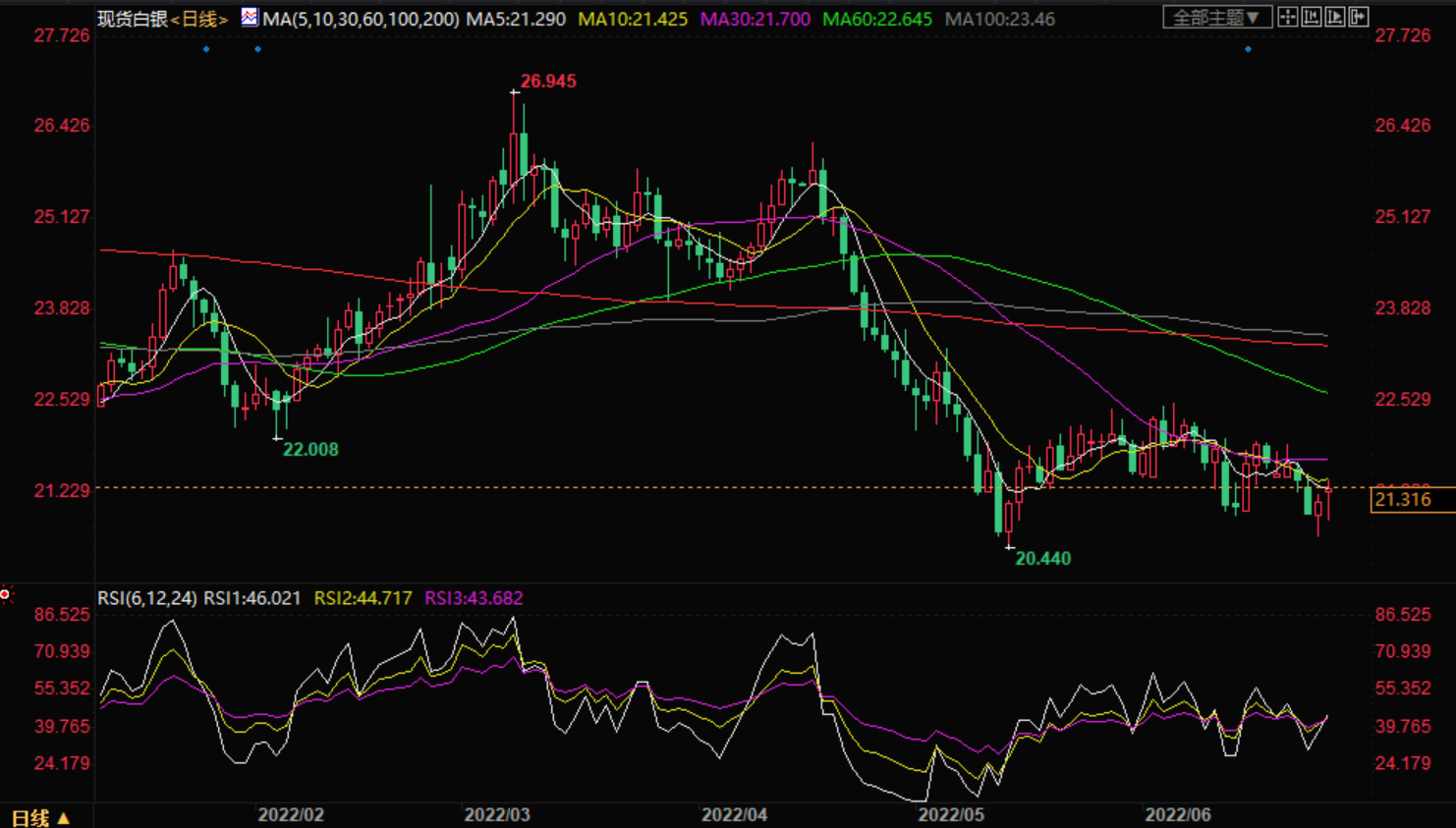Click the 26.945 high price label
This screenshot has width=1456, height=828.
point(548,82)
